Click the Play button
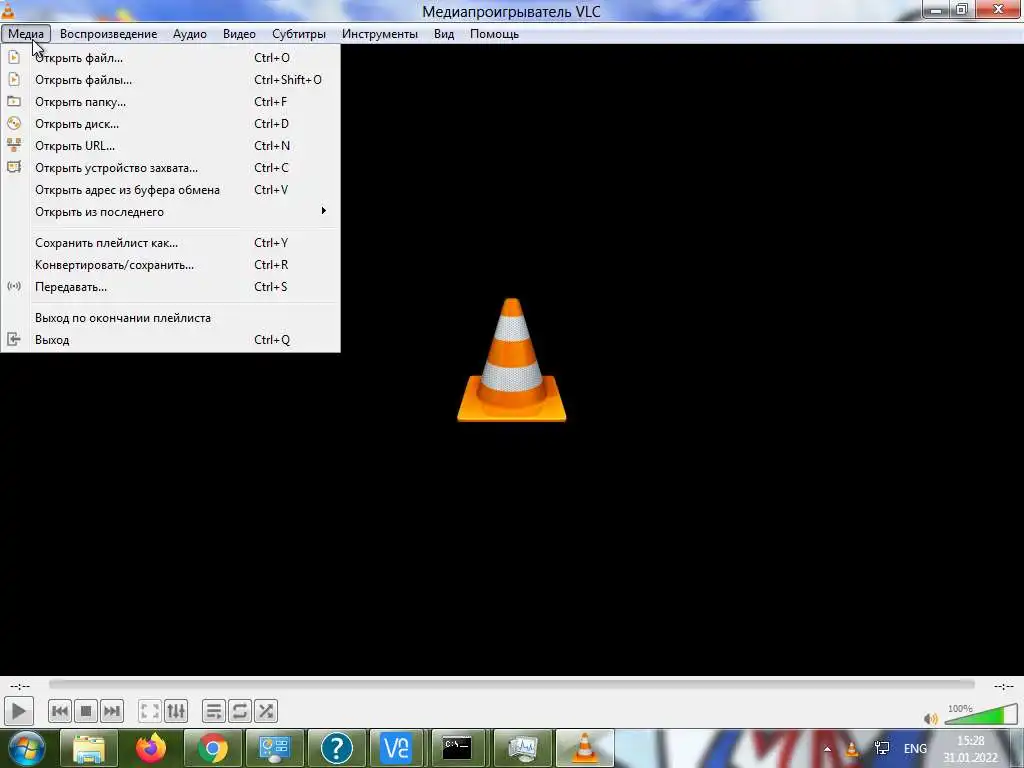This screenshot has width=1024, height=768. pyautogui.click(x=18, y=711)
